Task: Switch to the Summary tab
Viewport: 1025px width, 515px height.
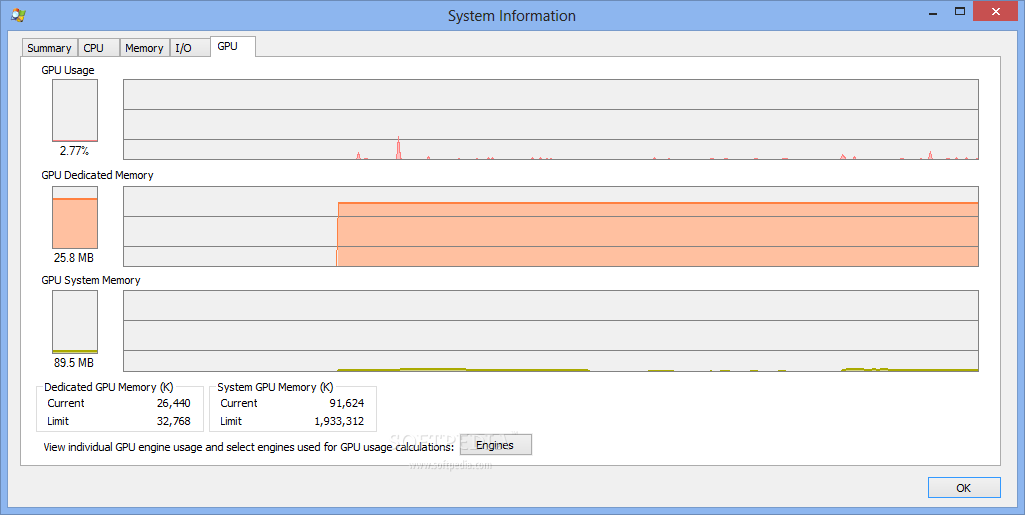Action: click(x=49, y=48)
